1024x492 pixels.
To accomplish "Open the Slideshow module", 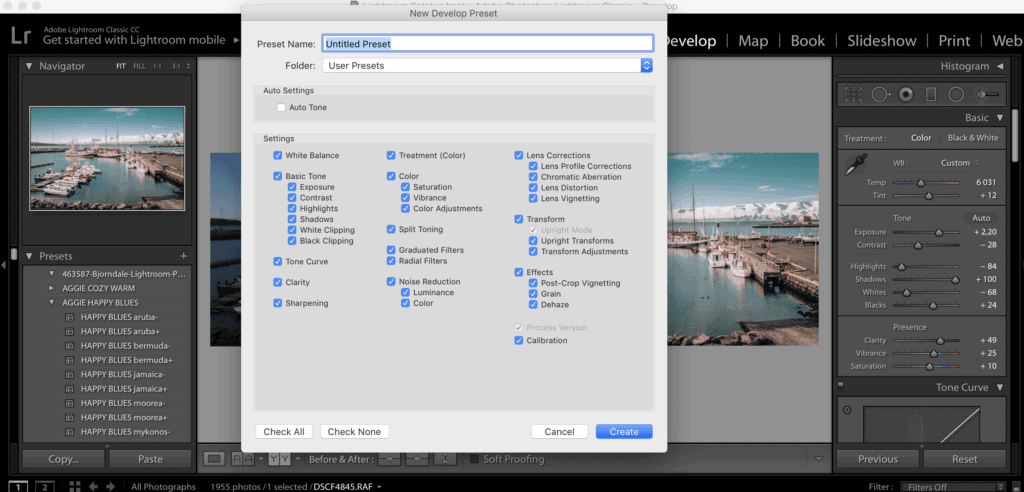I will [x=881, y=41].
